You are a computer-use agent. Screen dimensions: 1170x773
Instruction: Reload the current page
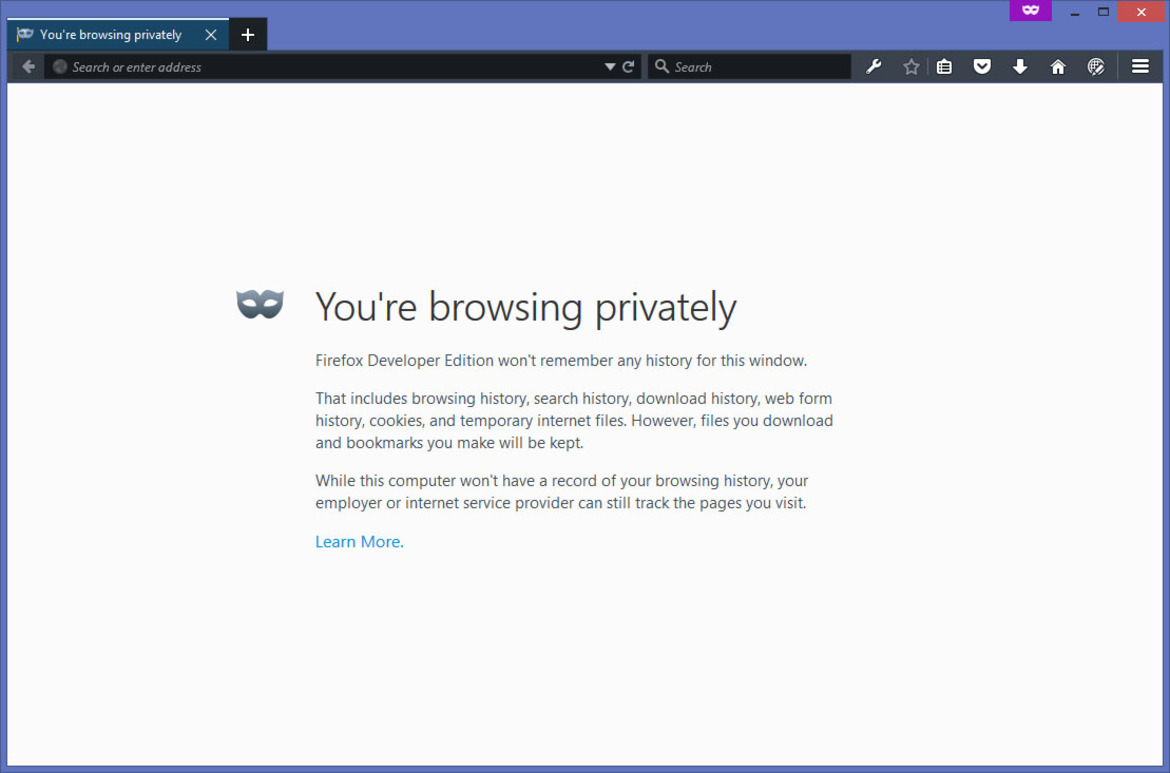pyautogui.click(x=628, y=66)
